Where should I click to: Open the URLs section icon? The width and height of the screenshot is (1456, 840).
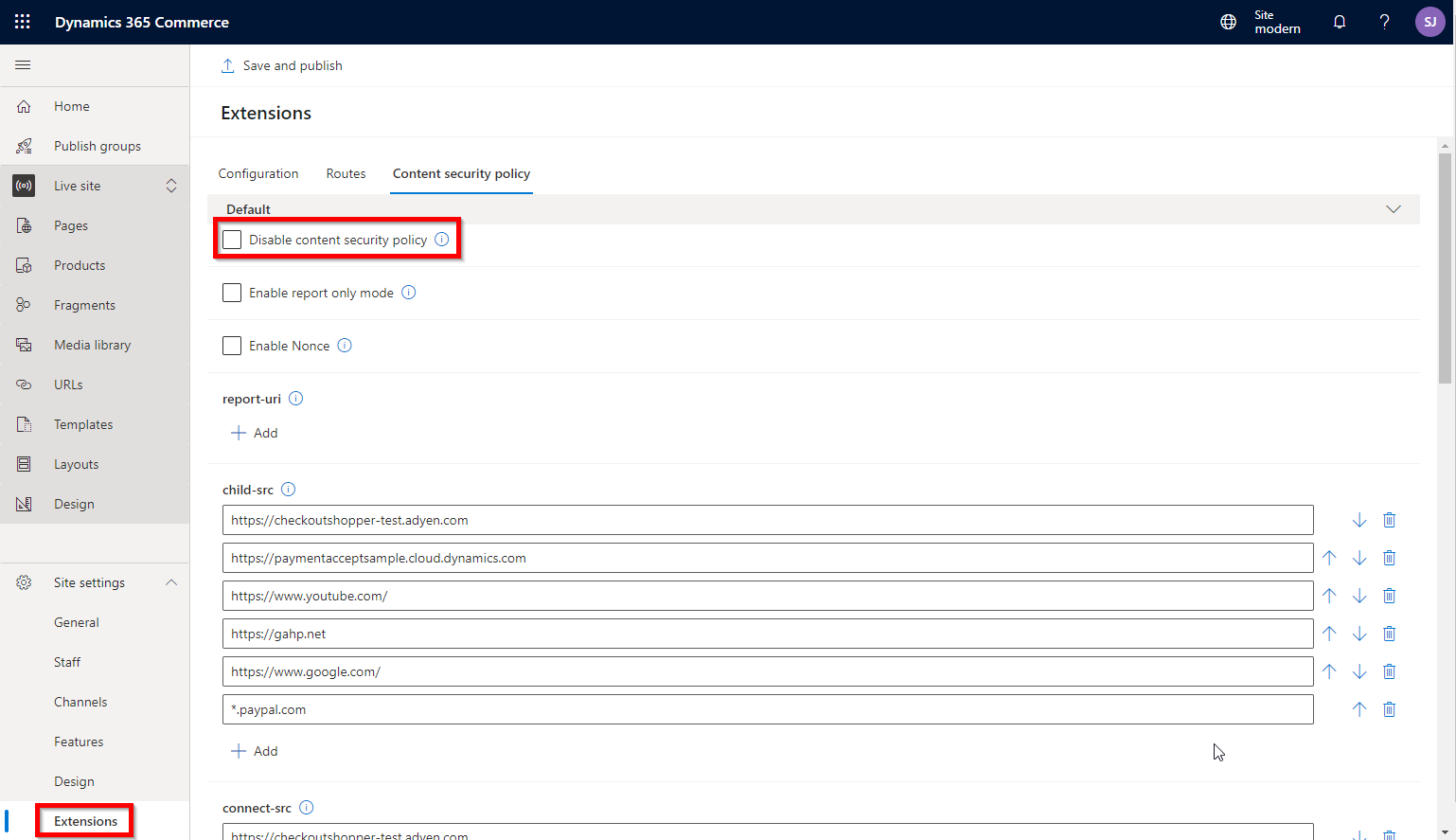[24, 384]
